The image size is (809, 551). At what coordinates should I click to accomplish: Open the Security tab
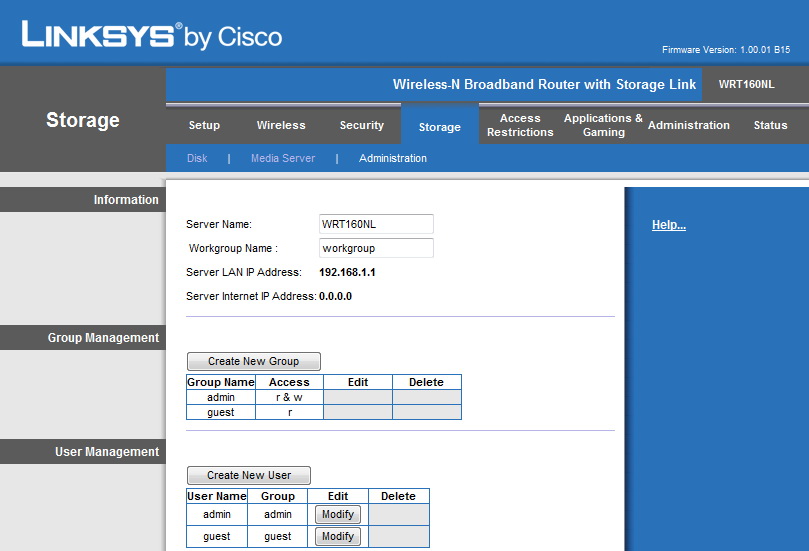(361, 125)
